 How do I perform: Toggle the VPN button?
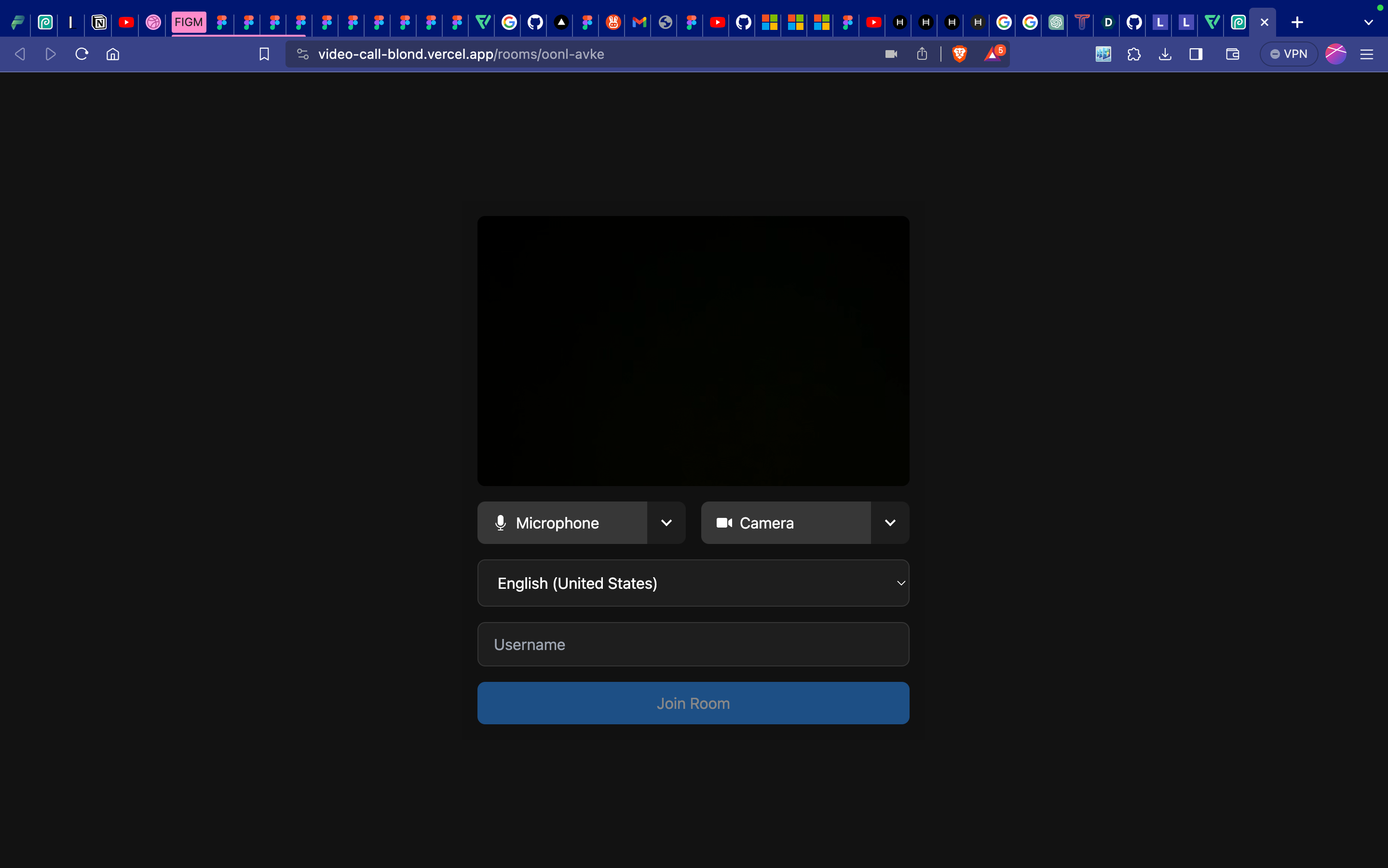point(1288,54)
